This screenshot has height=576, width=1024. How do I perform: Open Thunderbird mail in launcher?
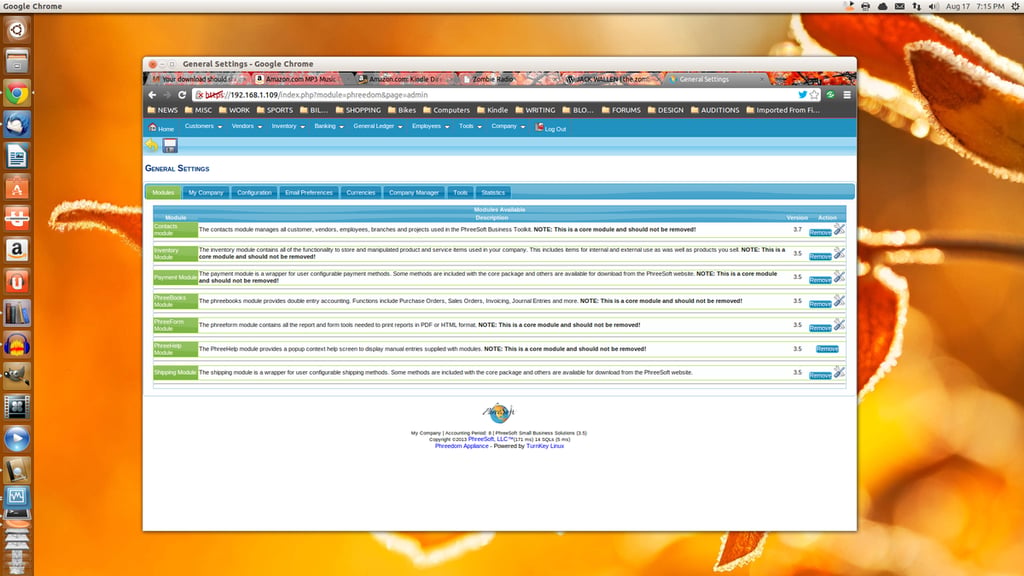pos(17,124)
